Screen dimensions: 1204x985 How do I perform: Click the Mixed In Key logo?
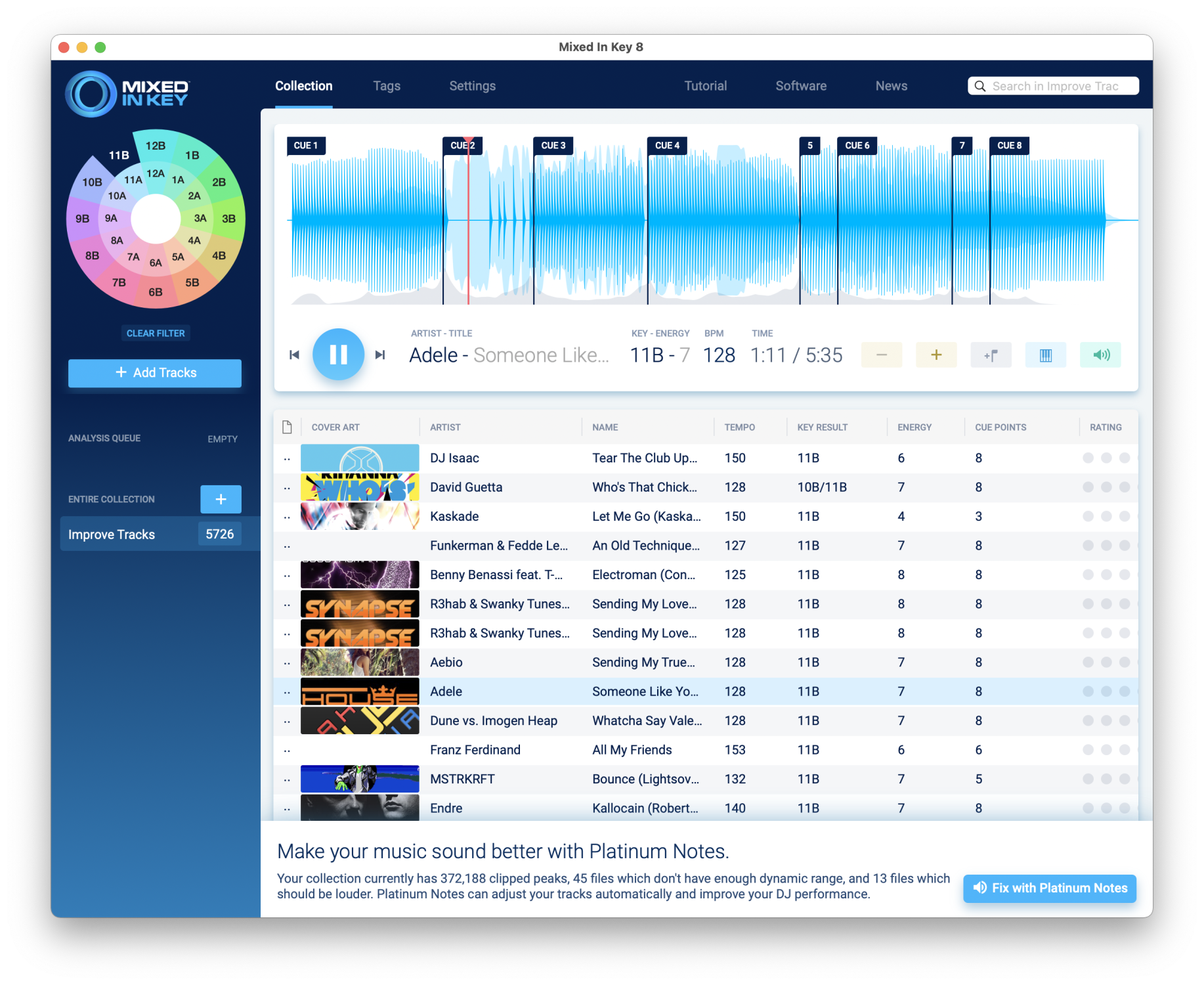coord(127,93)
